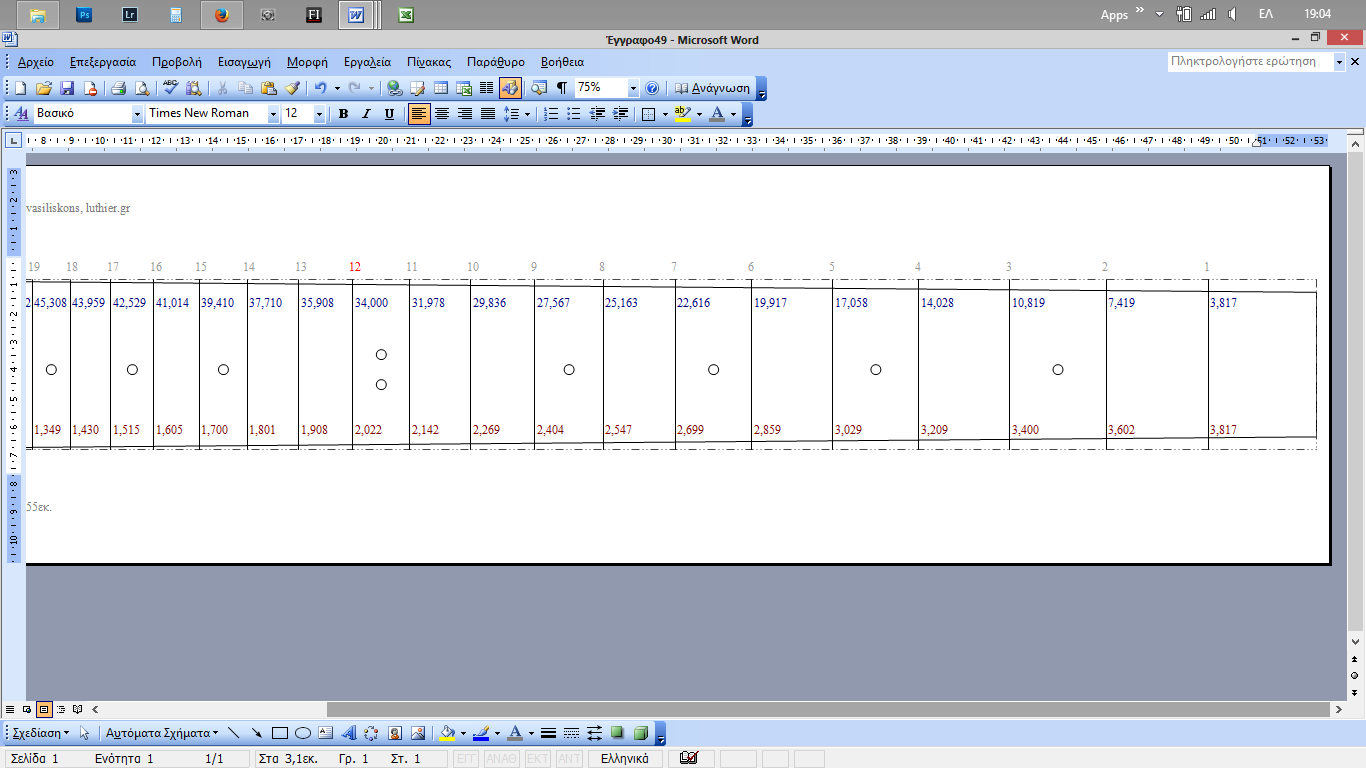Insert WordArt from the drawing toolbar
Image resolution: width=1366 pixels, height=768 pixels.
[349, 733]
